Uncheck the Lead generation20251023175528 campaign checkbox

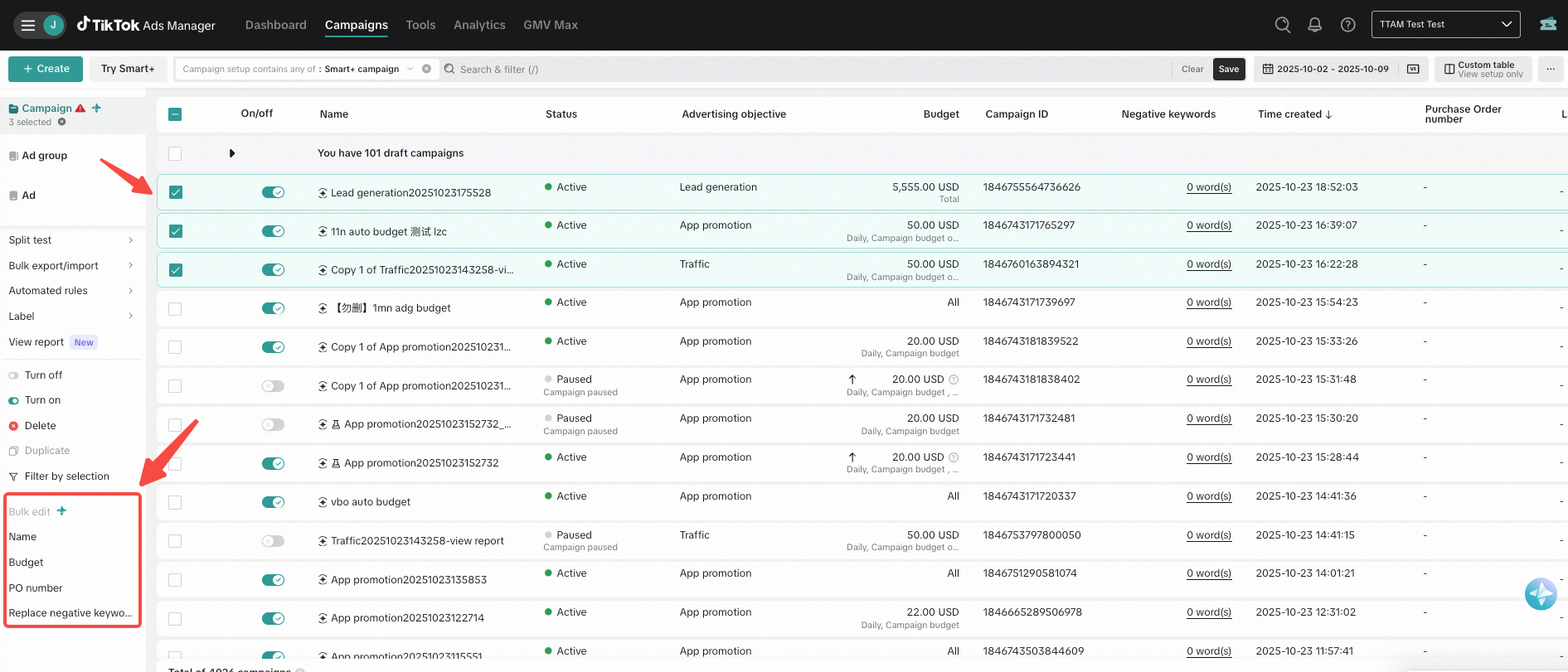(x=176, y=192)
